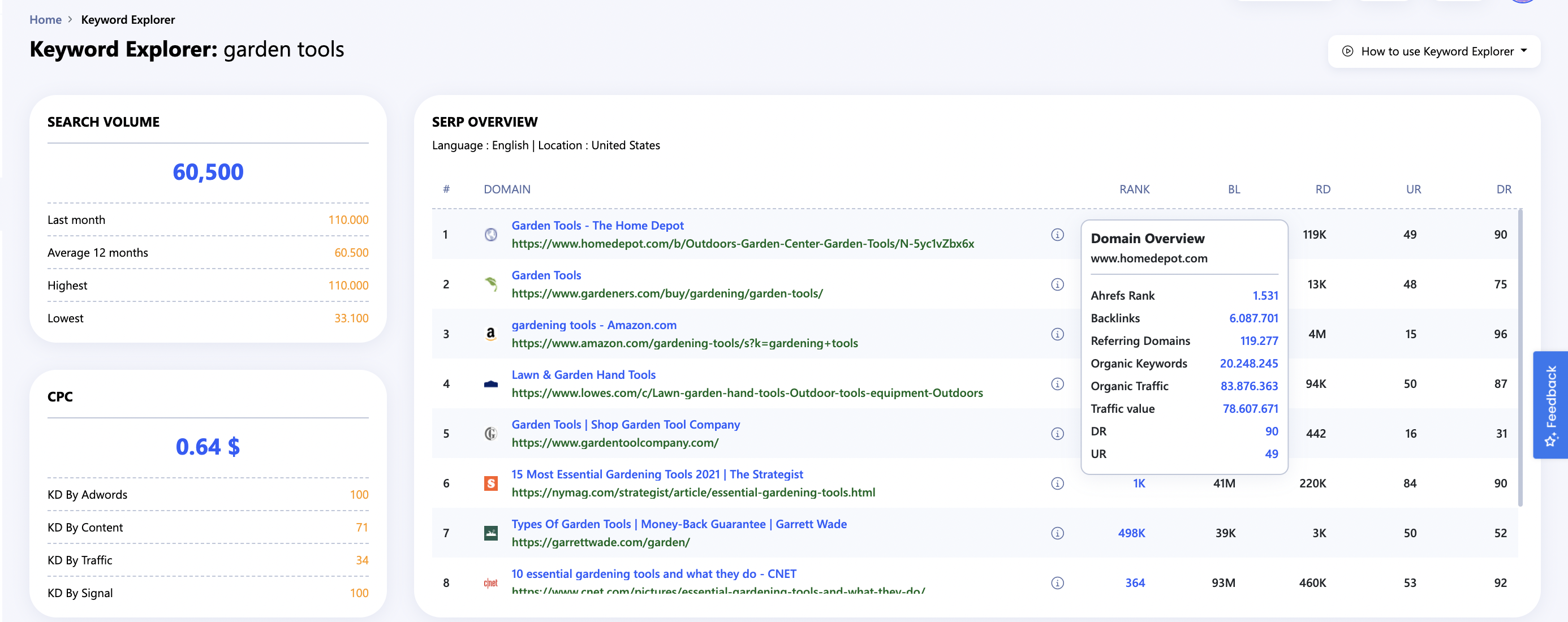This screenshot has width=1568, height=622.
Task: Click KD By Content value 71
Action: (362, 528)
